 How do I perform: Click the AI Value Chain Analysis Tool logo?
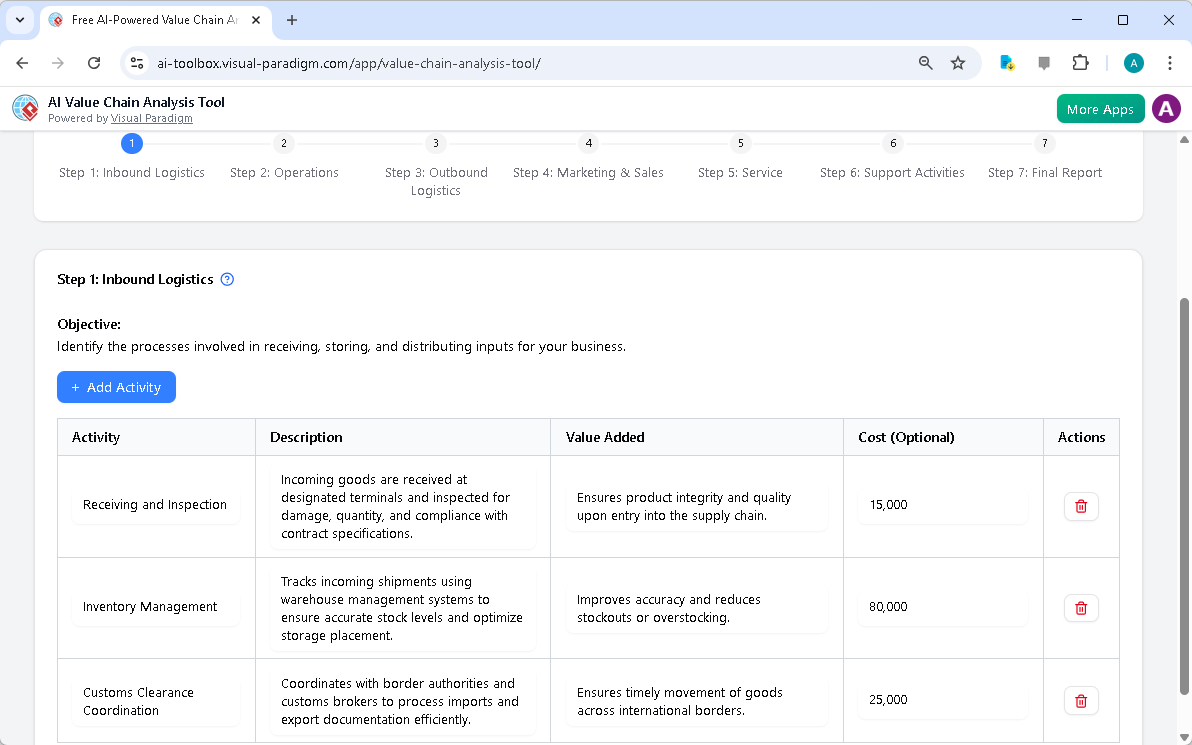[x=24, y=108]
